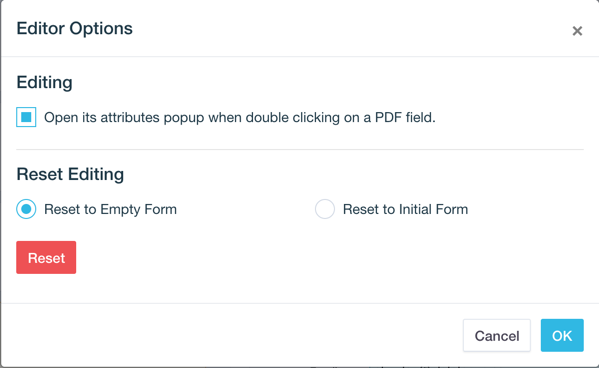
Task: Click the Editing section heading
Action: (x=44, y=83)
